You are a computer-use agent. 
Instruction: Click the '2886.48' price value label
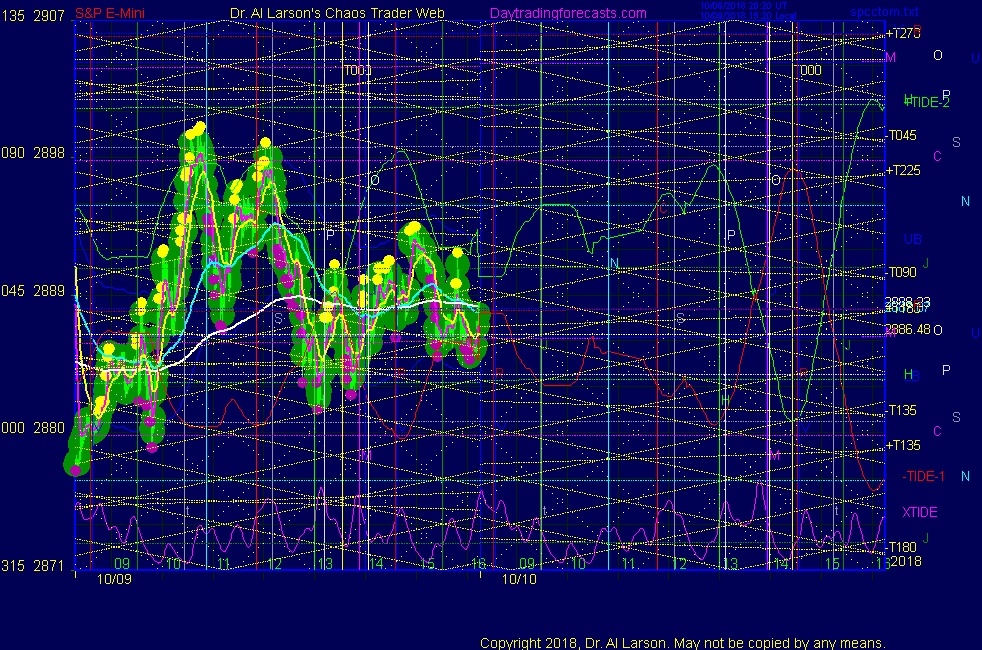click(x=908, y=329)
